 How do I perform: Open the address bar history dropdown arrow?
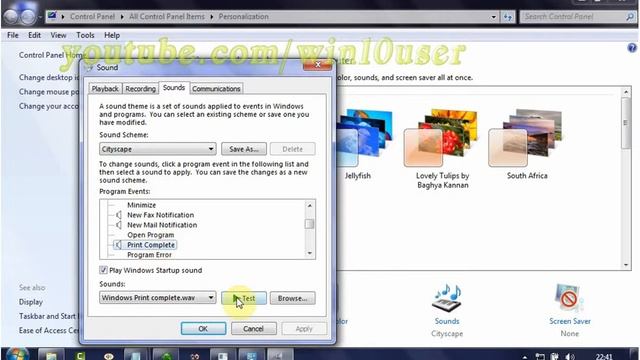(x=493, y=17)
